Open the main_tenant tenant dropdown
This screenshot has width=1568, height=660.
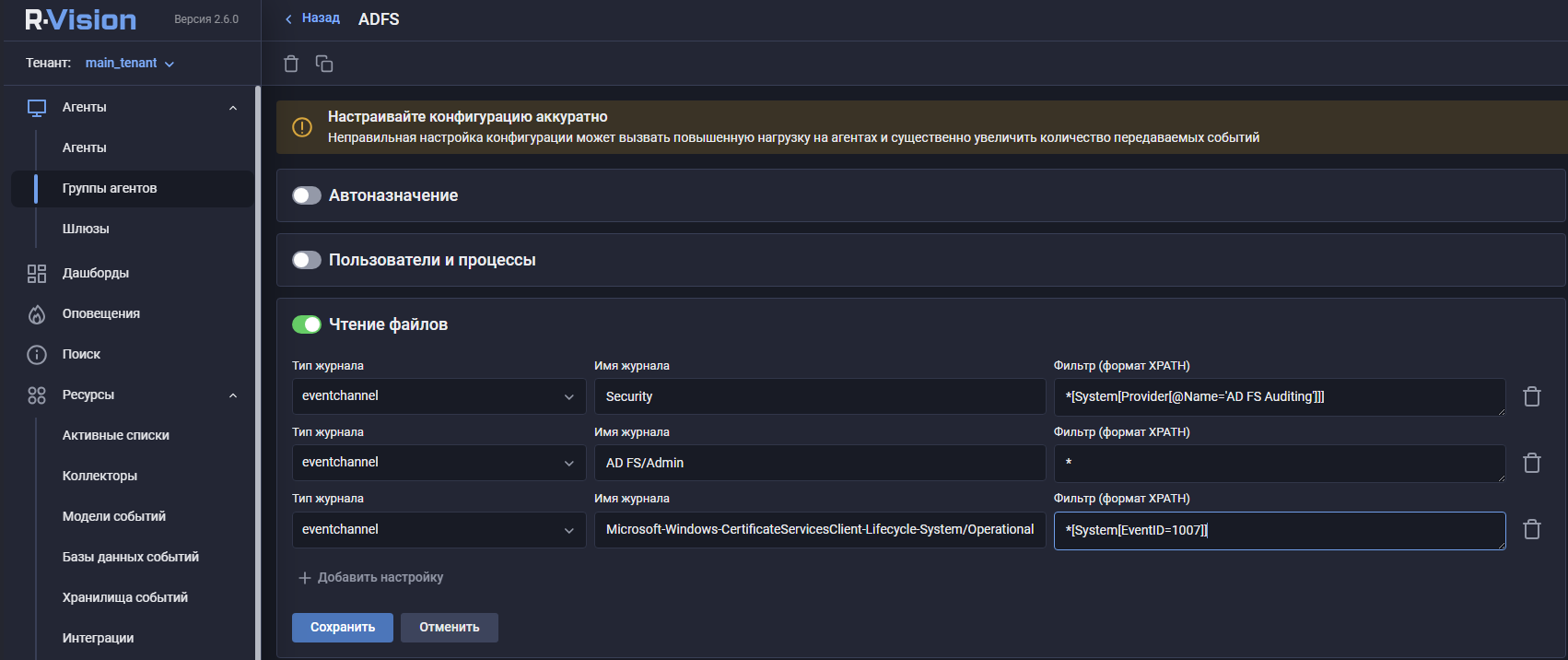[130, 63]
